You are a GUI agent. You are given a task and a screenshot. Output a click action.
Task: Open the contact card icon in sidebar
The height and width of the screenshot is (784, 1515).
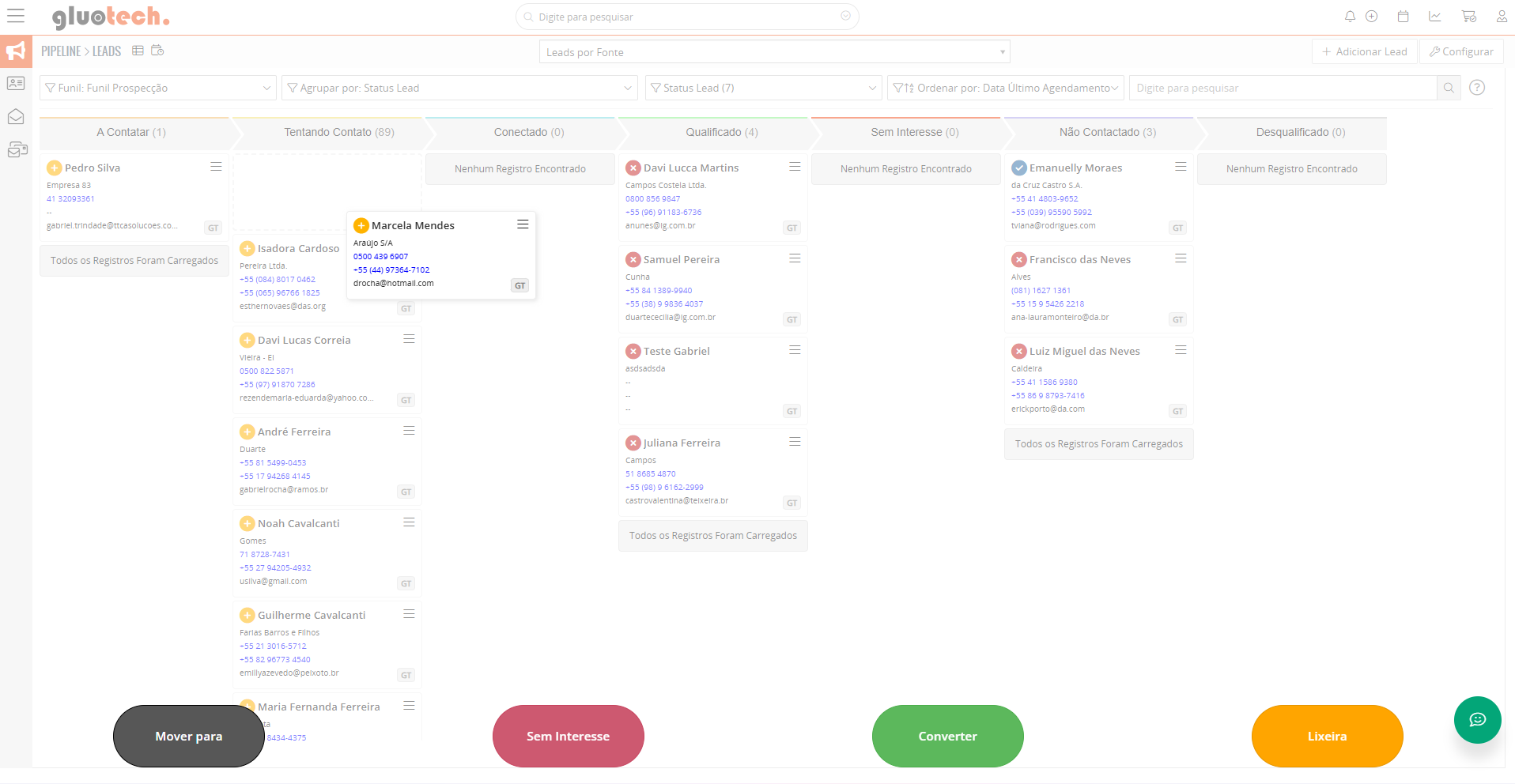tap(16, 83)
